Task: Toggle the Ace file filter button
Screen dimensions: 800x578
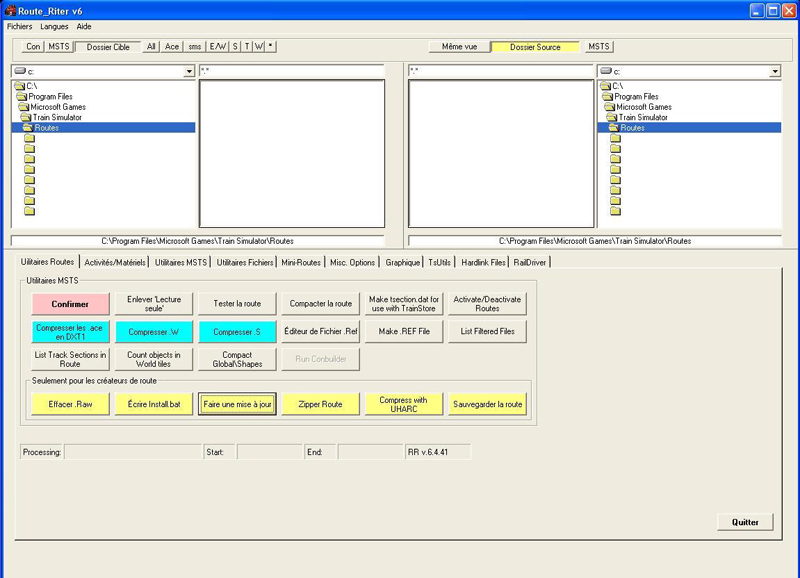Action: pos(172,46)
